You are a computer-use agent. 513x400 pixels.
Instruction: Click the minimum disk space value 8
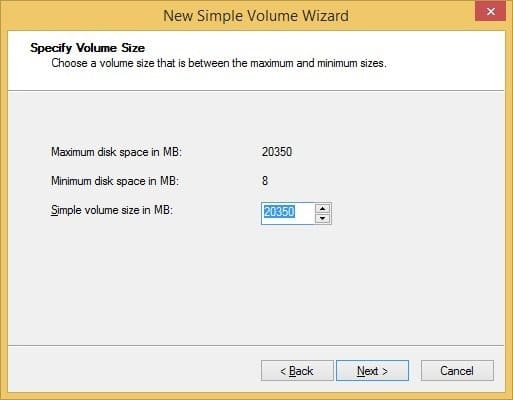tap(265, 181)
